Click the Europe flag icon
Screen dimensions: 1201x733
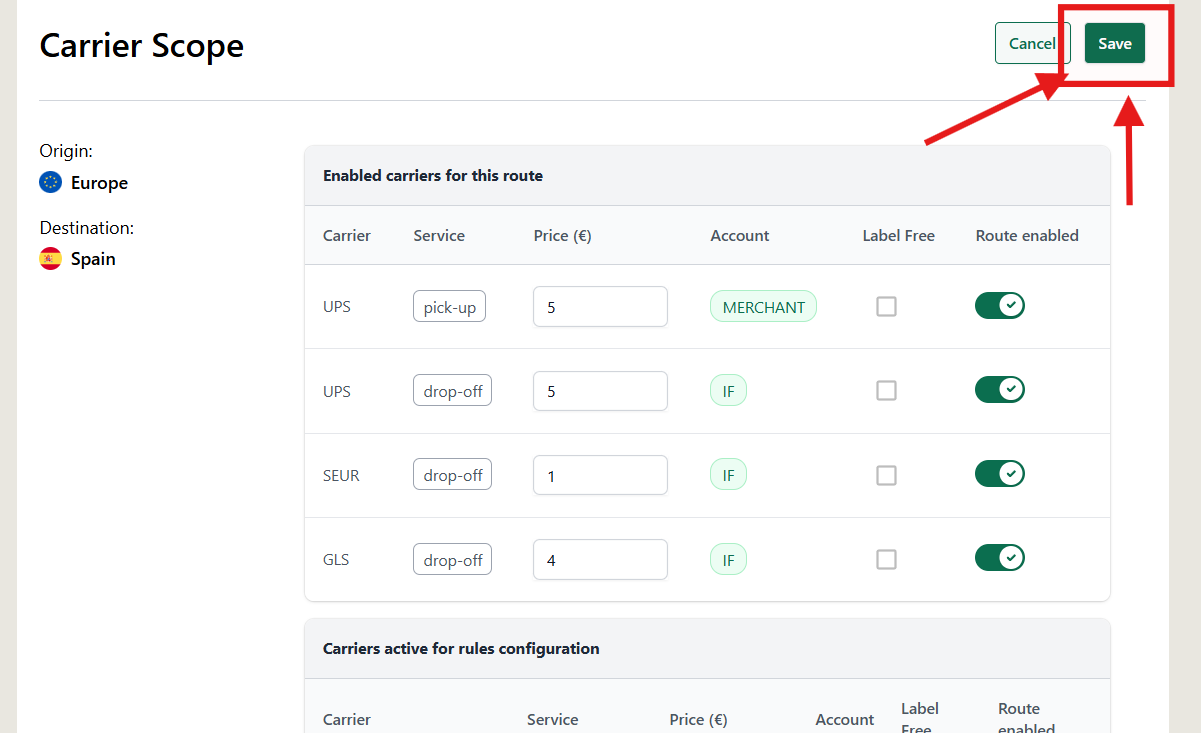[x=50, y=182]
